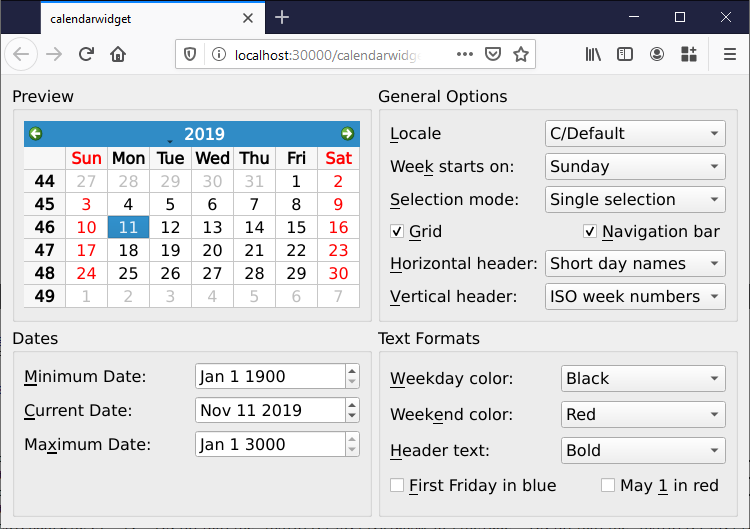This screenshot has width=750, height=529.
Task: Click the Minimum Date field
Action: 268,377
